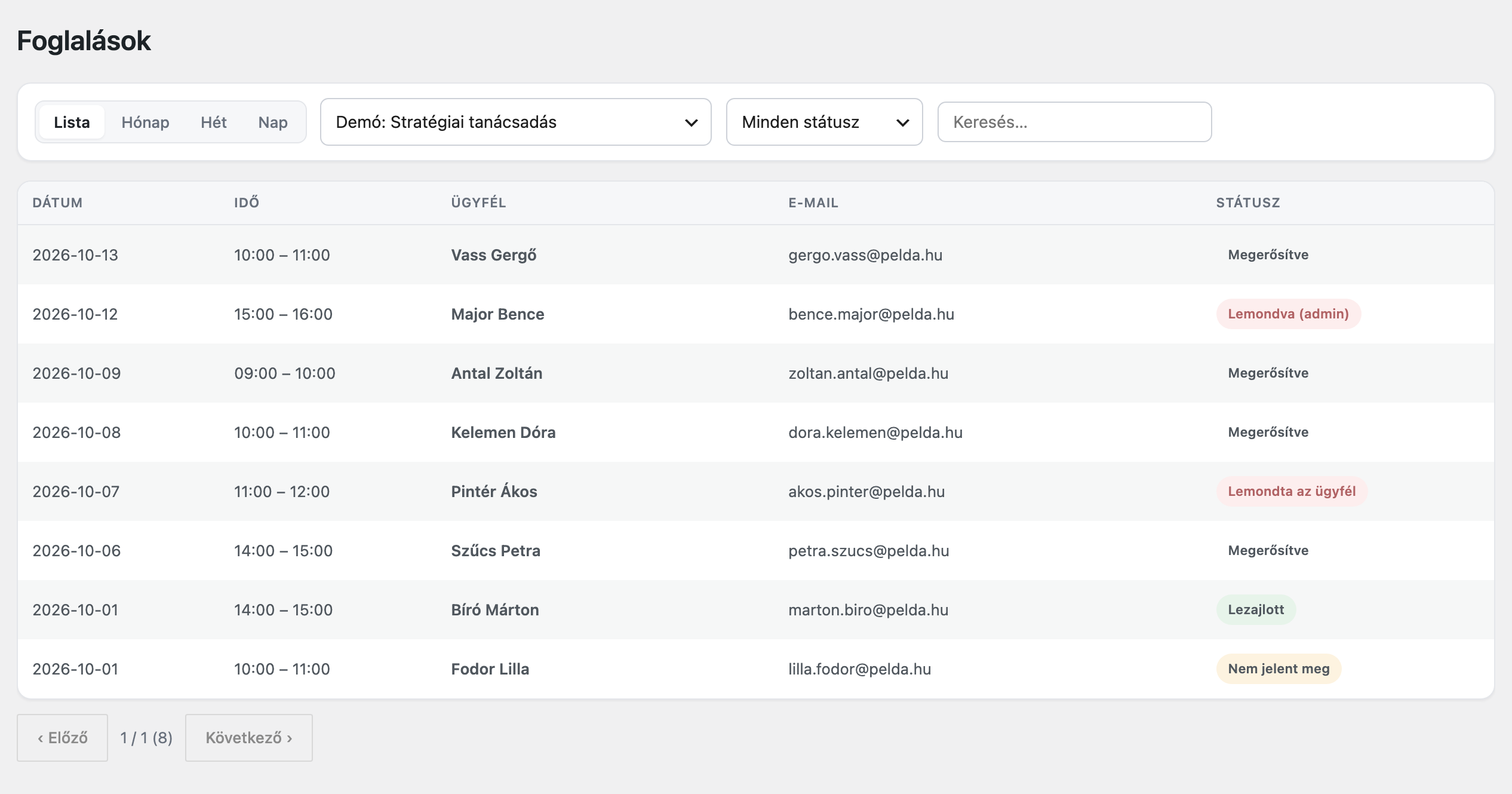Click the Lemondva (admin) status badge
The image size is (1512, 794).
point(1289,314)
